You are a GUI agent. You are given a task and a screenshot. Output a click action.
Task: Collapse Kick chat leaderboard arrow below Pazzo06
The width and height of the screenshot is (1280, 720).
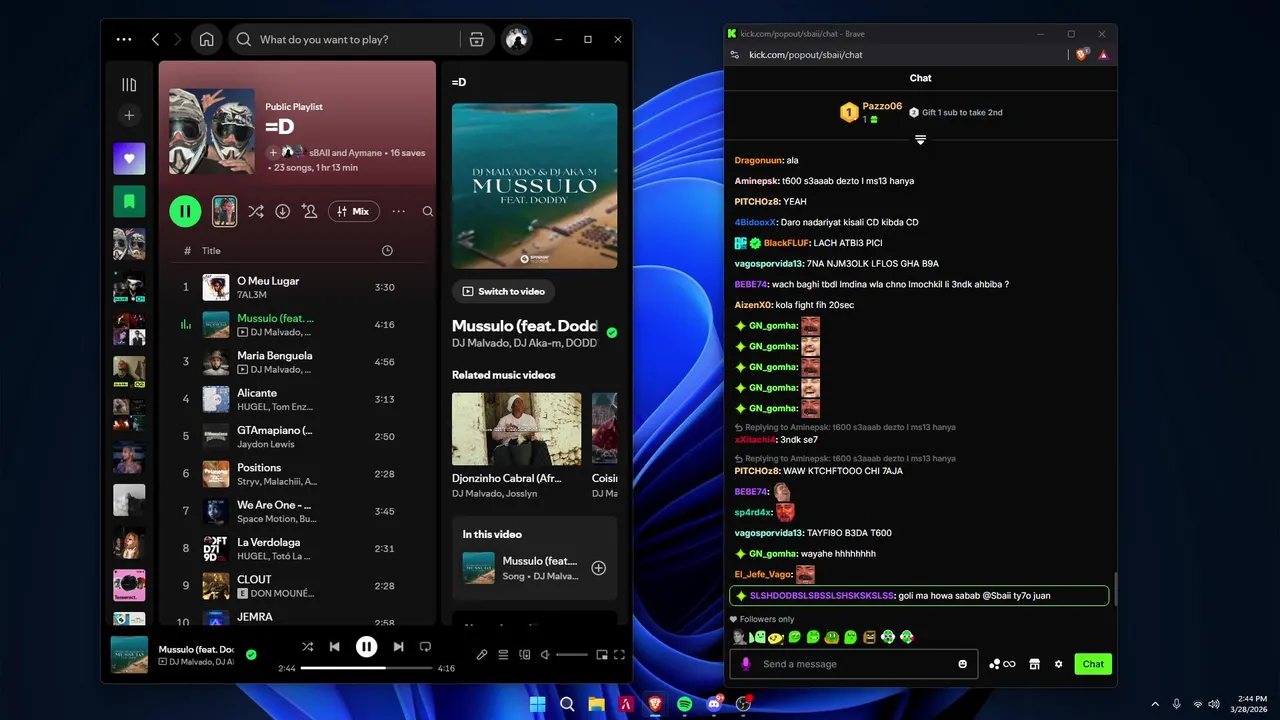click(920, 140)
